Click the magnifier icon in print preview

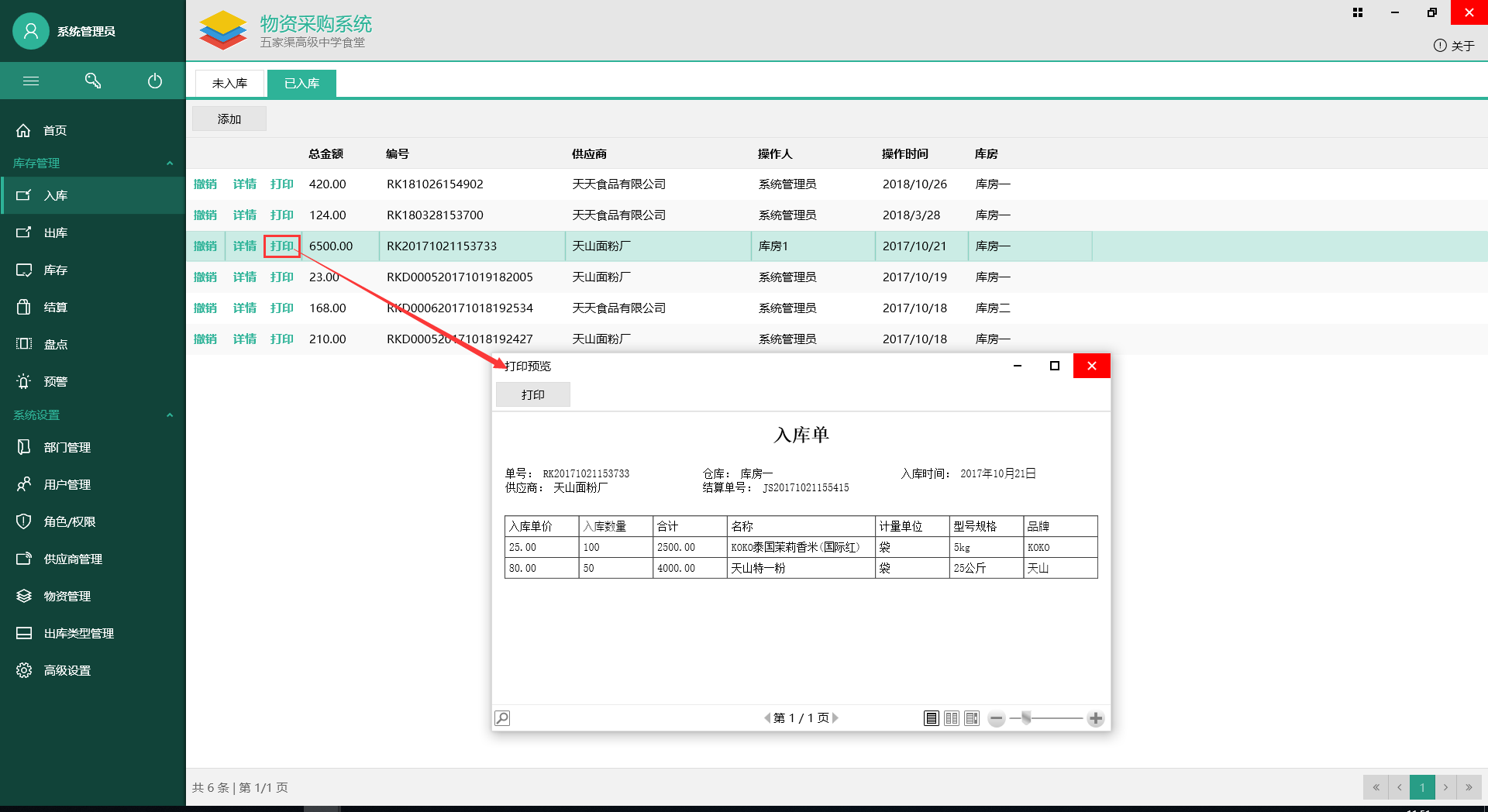pos(502,718)
